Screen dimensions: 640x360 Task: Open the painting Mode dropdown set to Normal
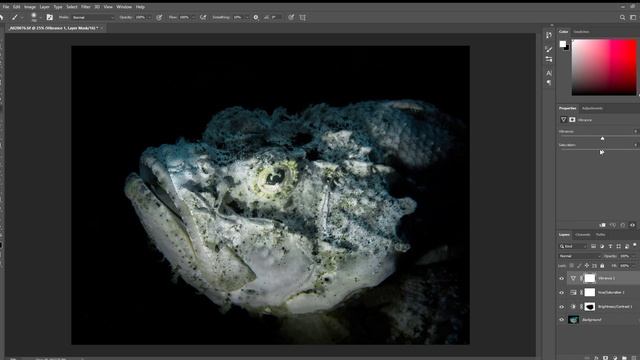[93, 18]
